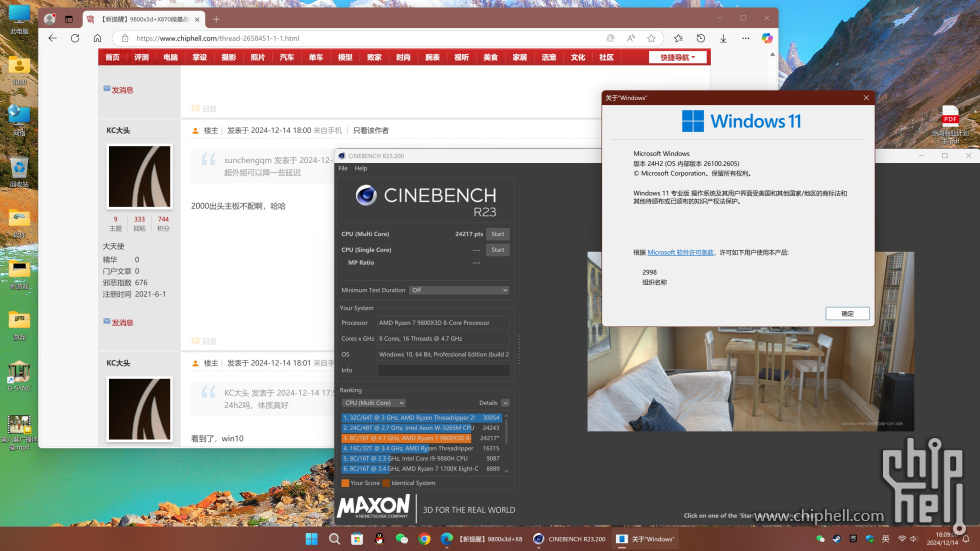This screenshot has height=551, width=980.
Task: Click the taskbar clock showing 2024/12/14
Action: [x=942, y=539]
